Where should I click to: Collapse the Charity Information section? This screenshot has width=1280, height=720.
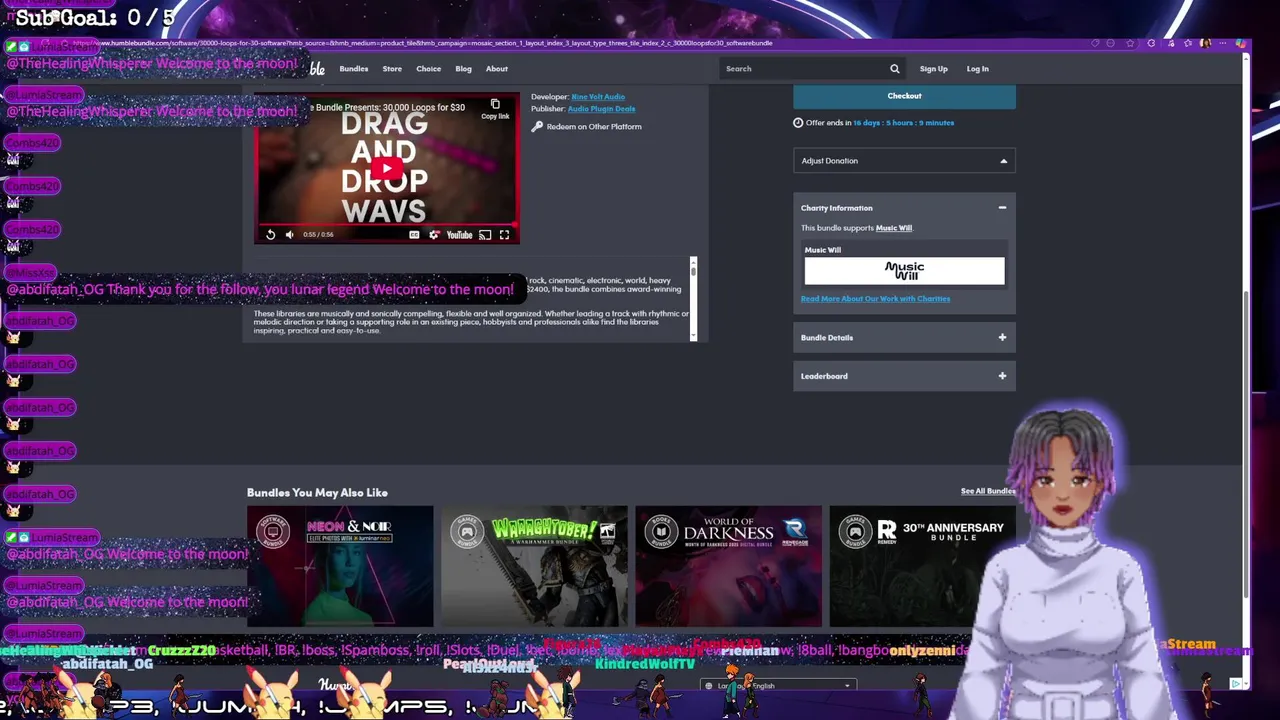(x=1002, y=208)
